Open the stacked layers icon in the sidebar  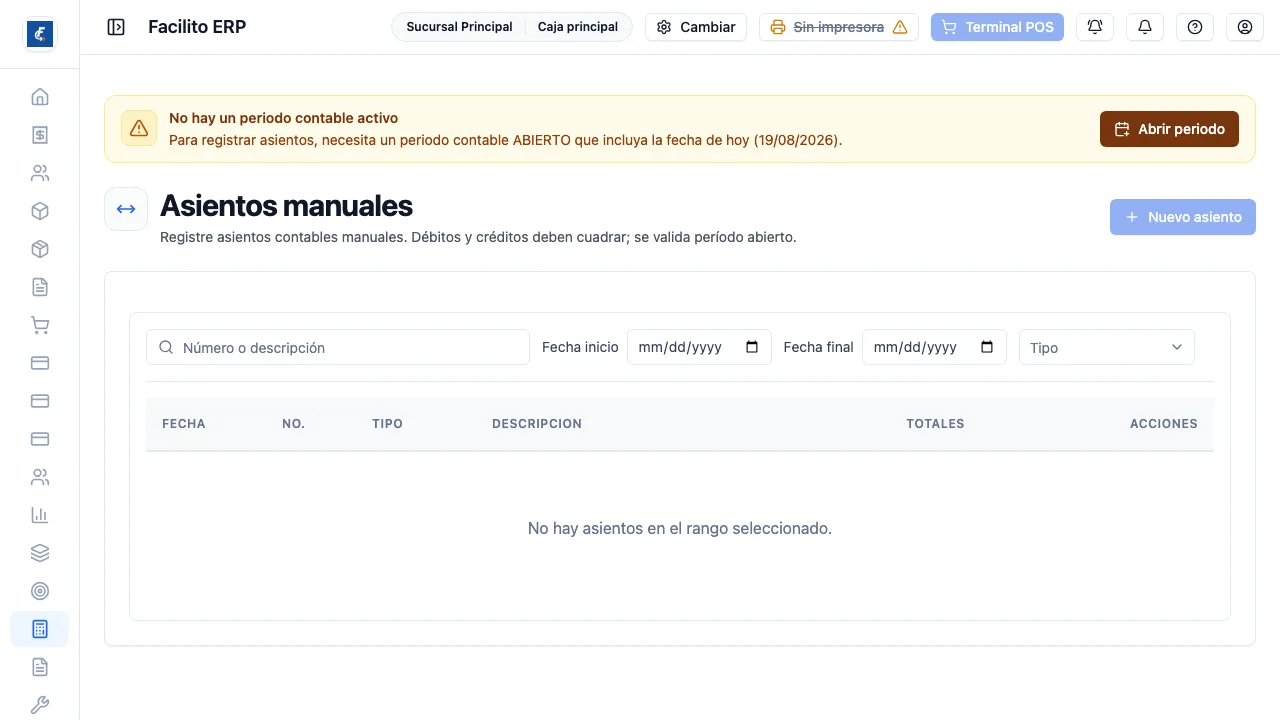pos(40,553)
